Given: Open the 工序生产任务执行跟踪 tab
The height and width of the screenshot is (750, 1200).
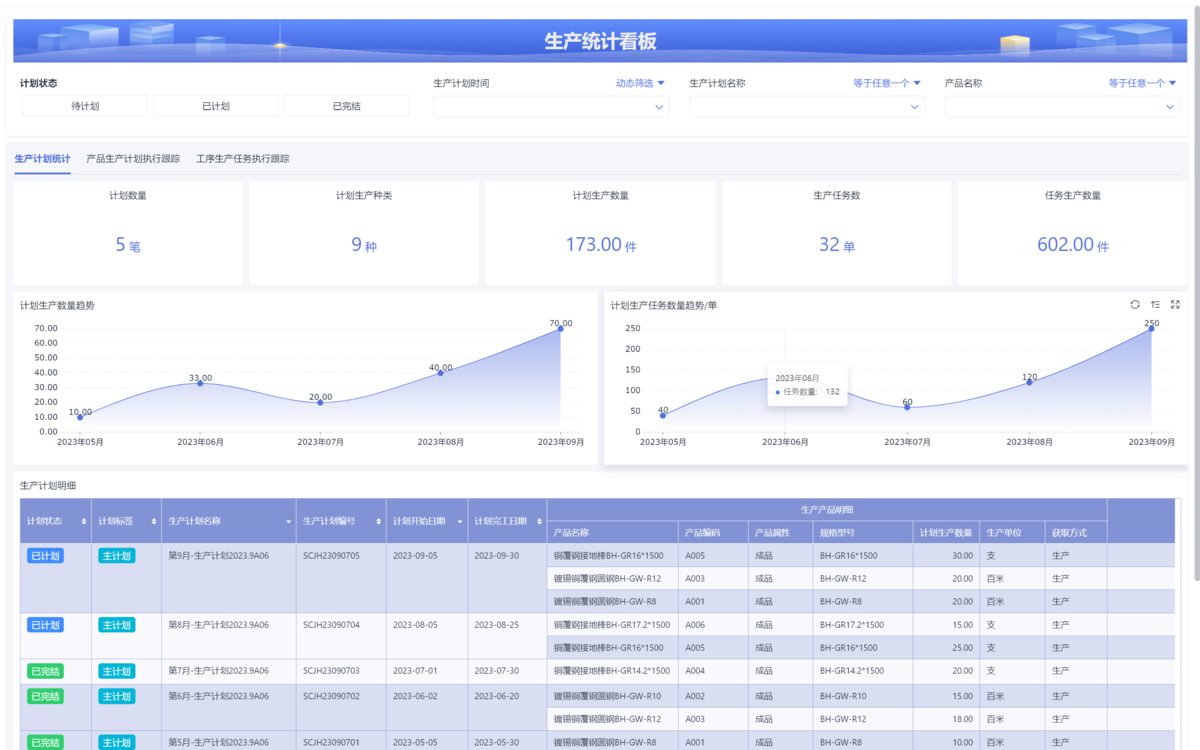Looking at the screenshot, I should pos(243,159).
